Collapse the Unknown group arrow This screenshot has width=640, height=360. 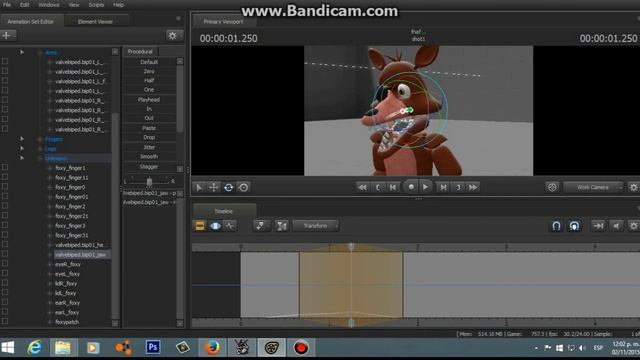point(22,158)
